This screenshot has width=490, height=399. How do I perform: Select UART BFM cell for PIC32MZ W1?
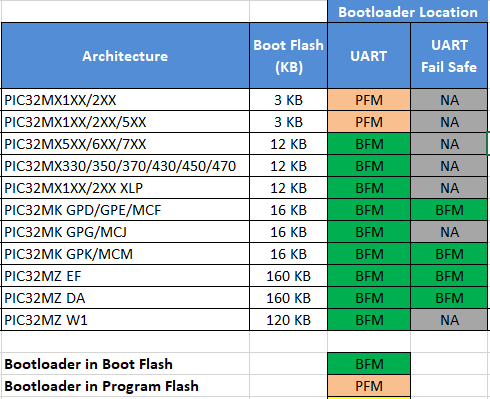[x=369, y=320]
